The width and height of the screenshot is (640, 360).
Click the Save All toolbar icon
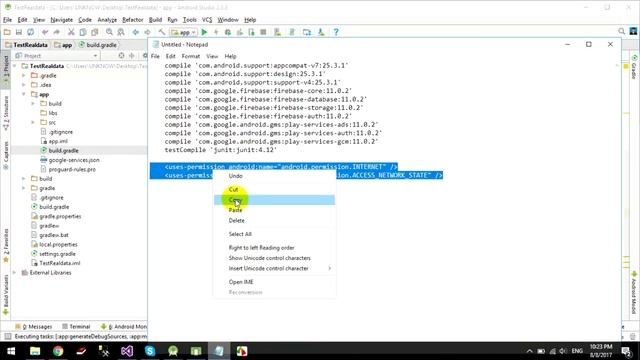click(19, 32)
